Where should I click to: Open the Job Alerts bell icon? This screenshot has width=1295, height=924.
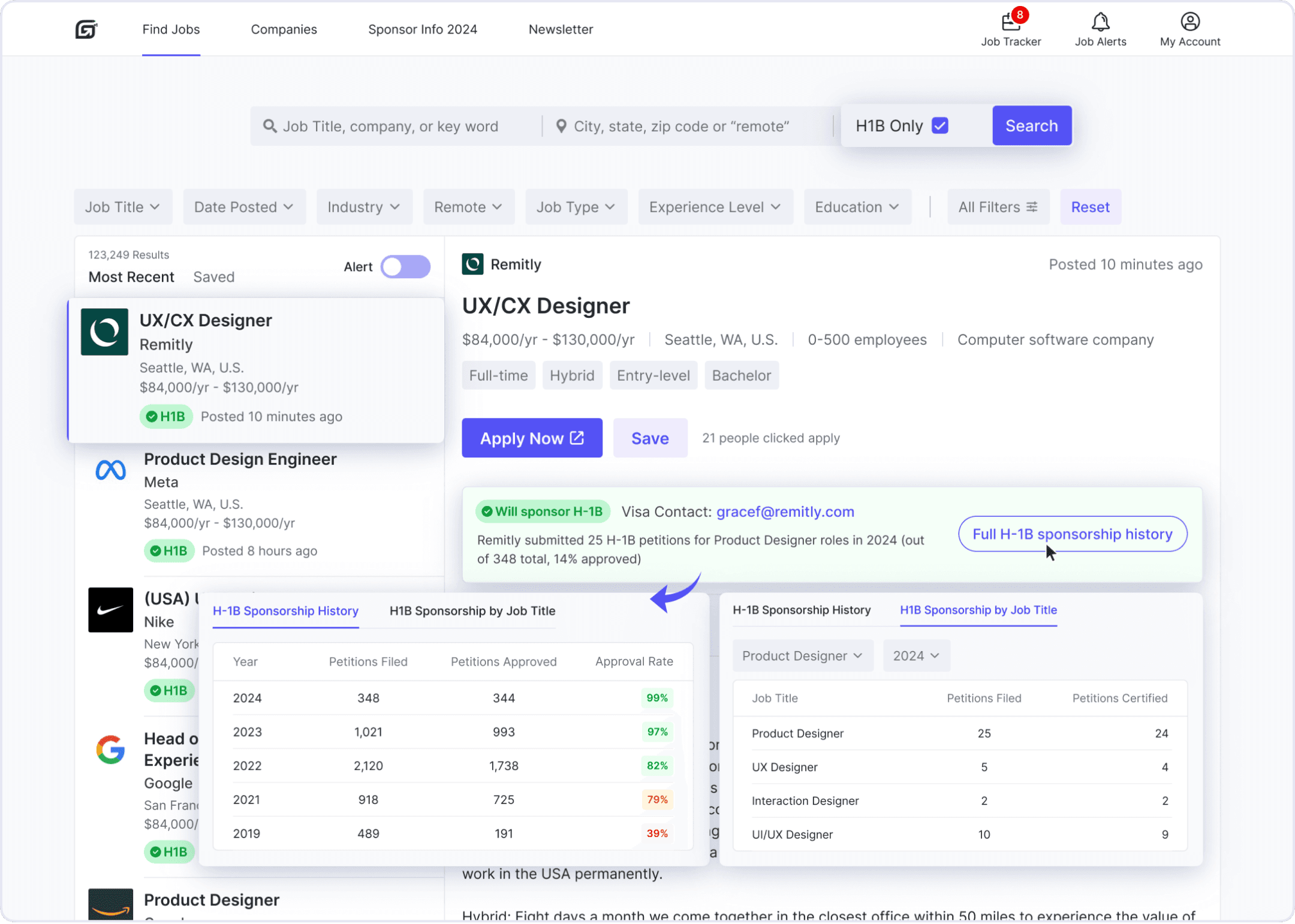[1100, 23]
